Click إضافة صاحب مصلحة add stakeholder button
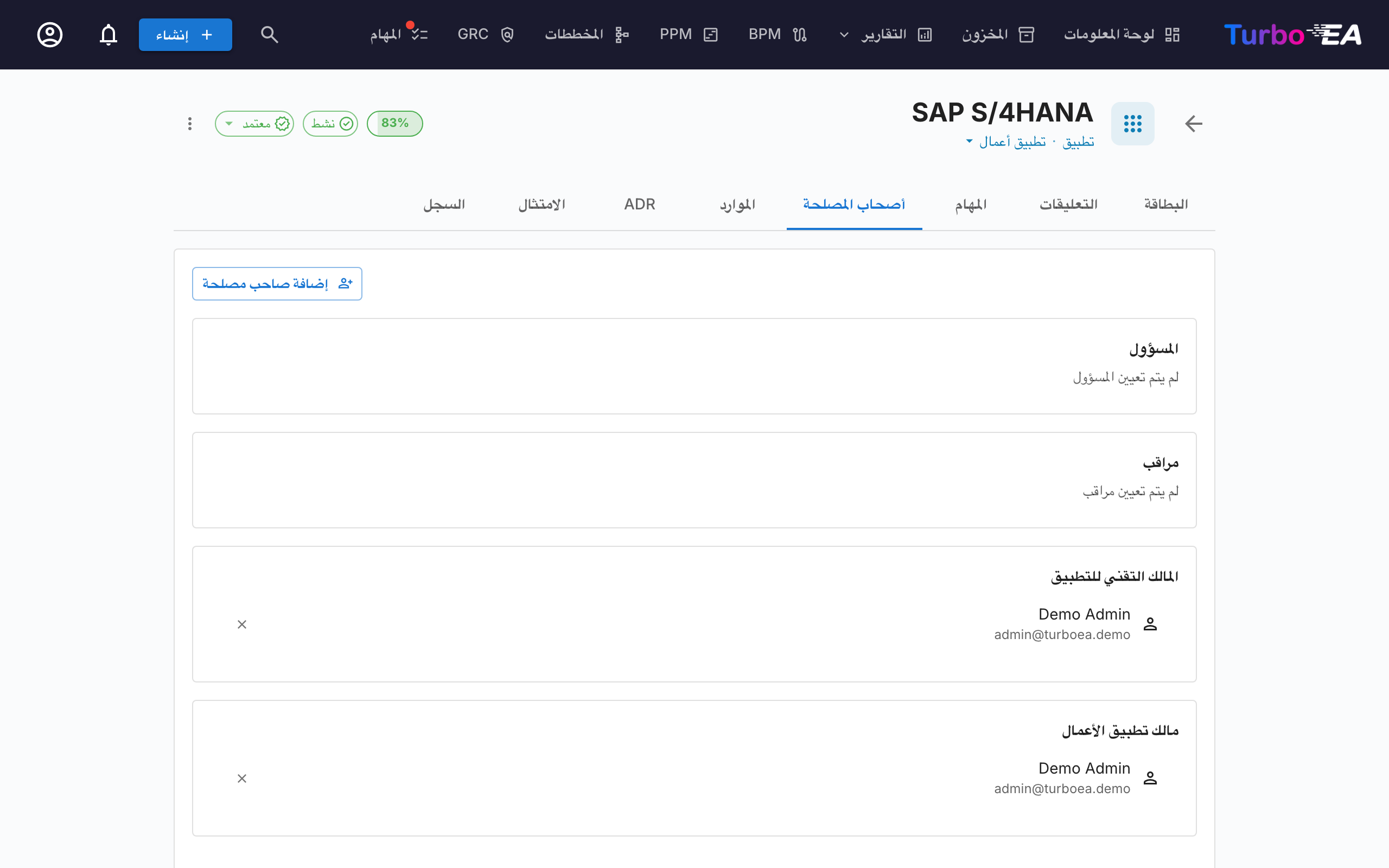This screenshot has width=1389, height=868. (277, 284)
